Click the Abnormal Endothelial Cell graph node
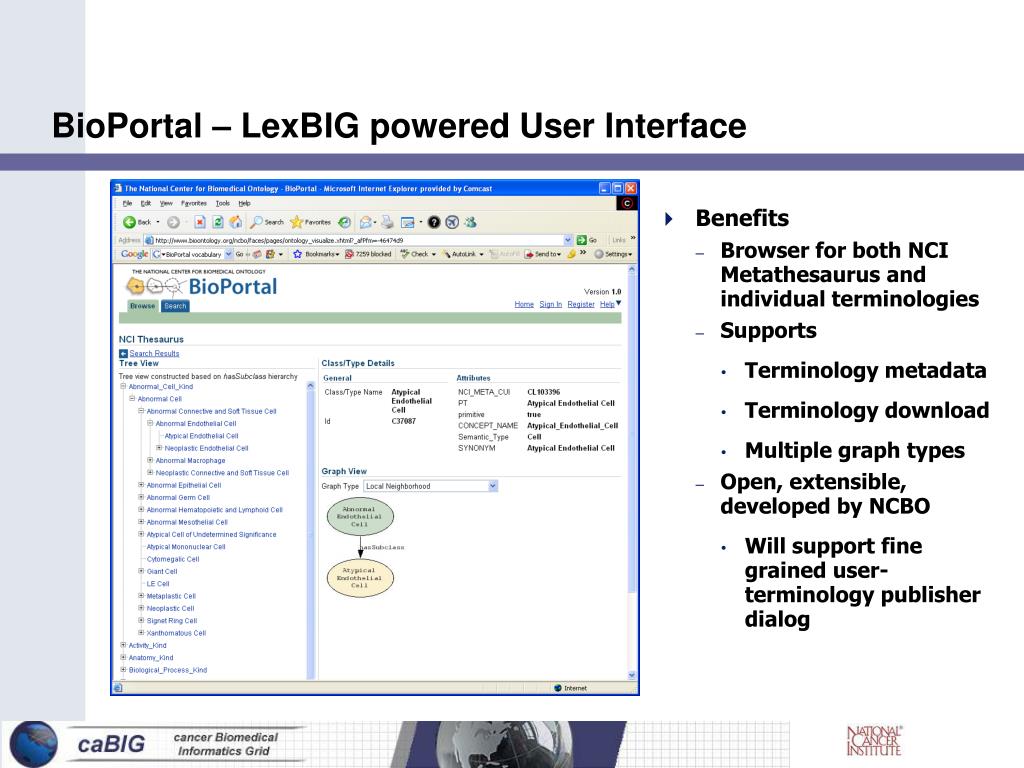Image resolution: width=1024 pixels, height=768 pixels. coord(360,517)
